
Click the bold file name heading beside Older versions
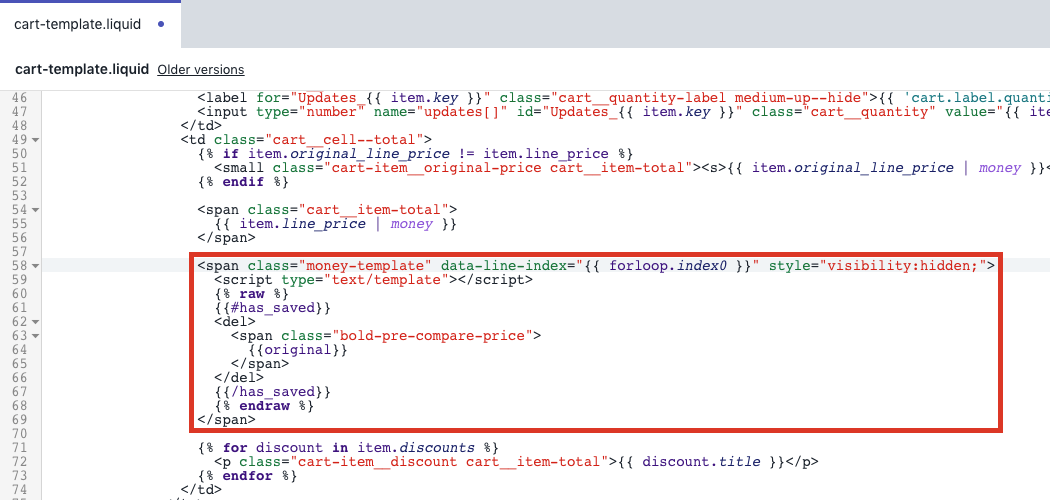tap(82, 70)
